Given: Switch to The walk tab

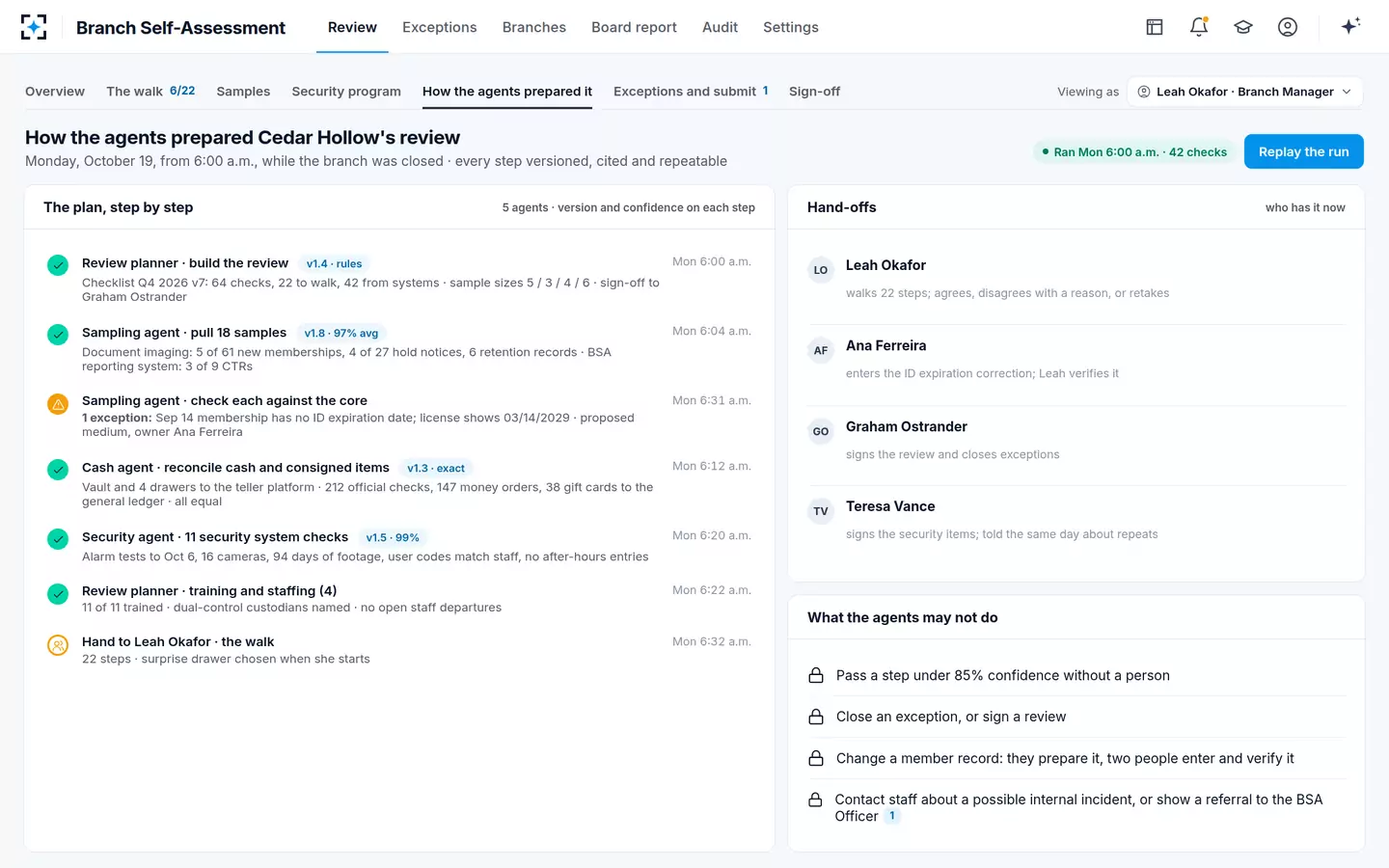Looking at the screenshot, I should pyautogui.click(x=150, y=92).
